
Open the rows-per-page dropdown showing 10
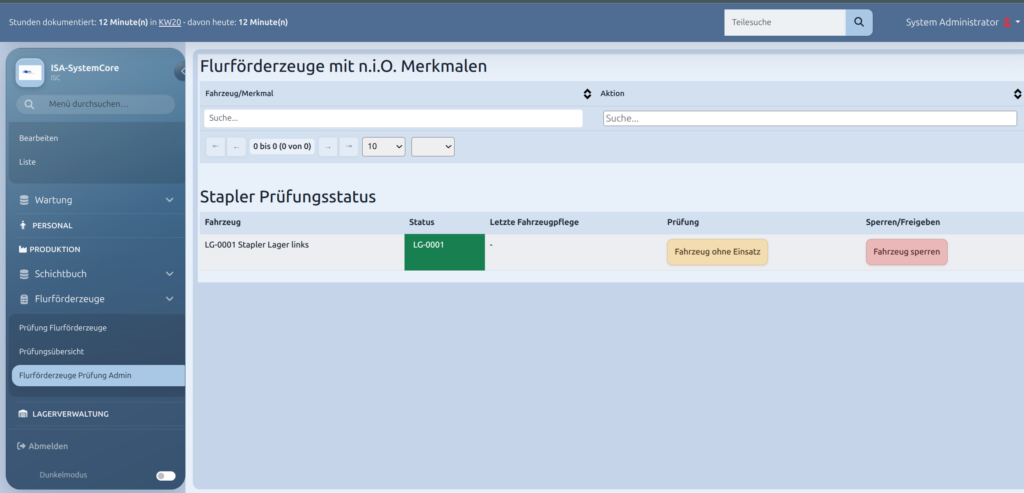(x=384, y=147)
